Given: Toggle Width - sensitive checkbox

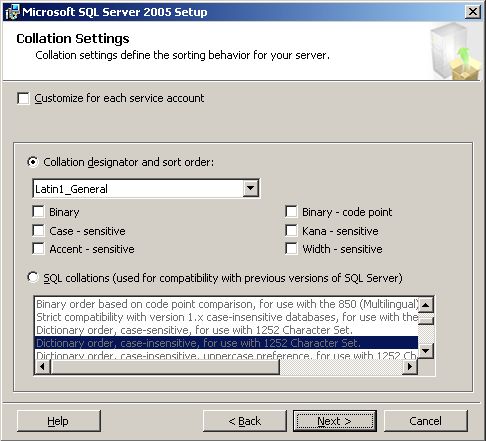Looking at the screenshot, I should click(x=291, y=249).
